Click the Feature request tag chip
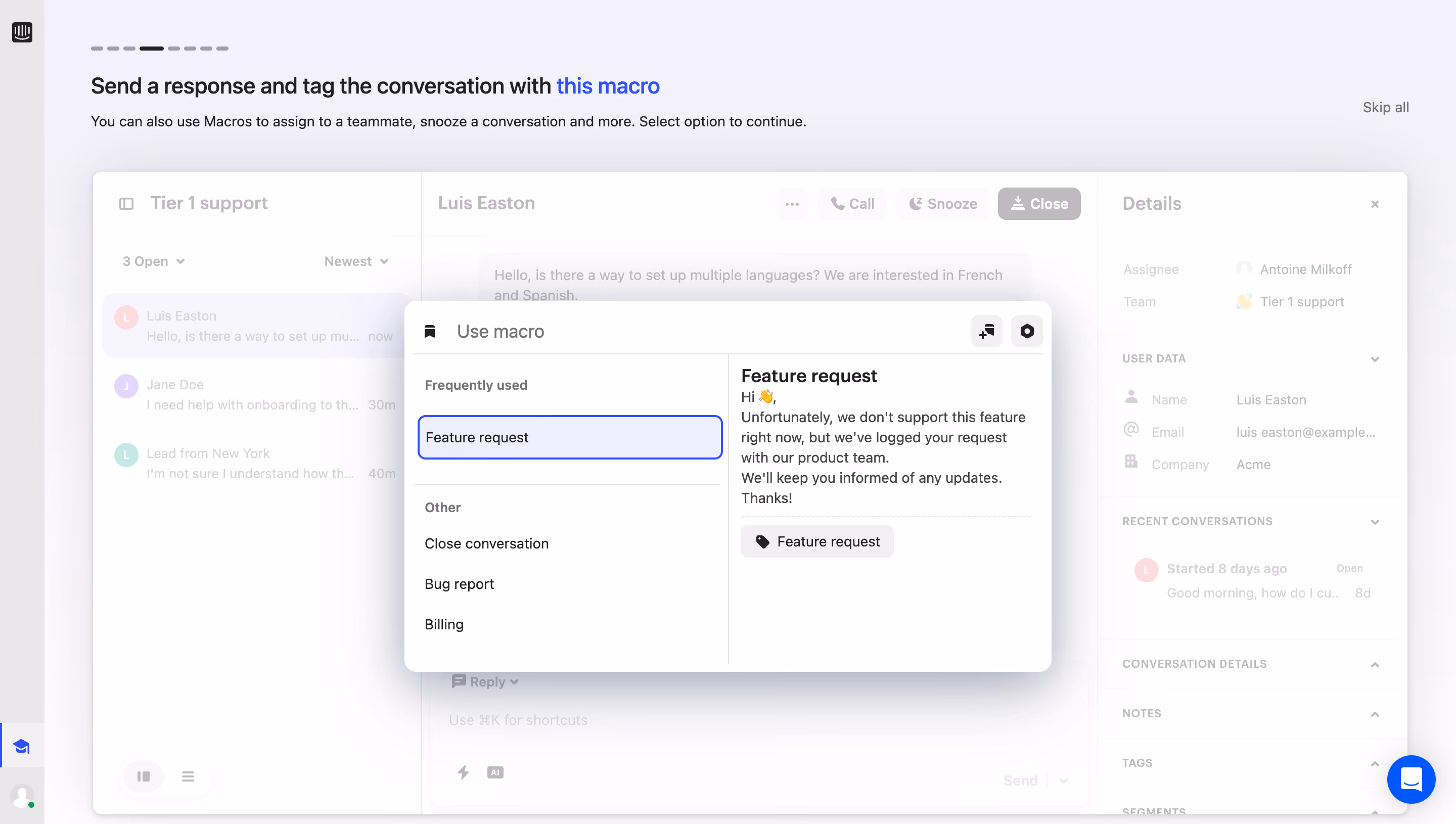 point(817,541)
